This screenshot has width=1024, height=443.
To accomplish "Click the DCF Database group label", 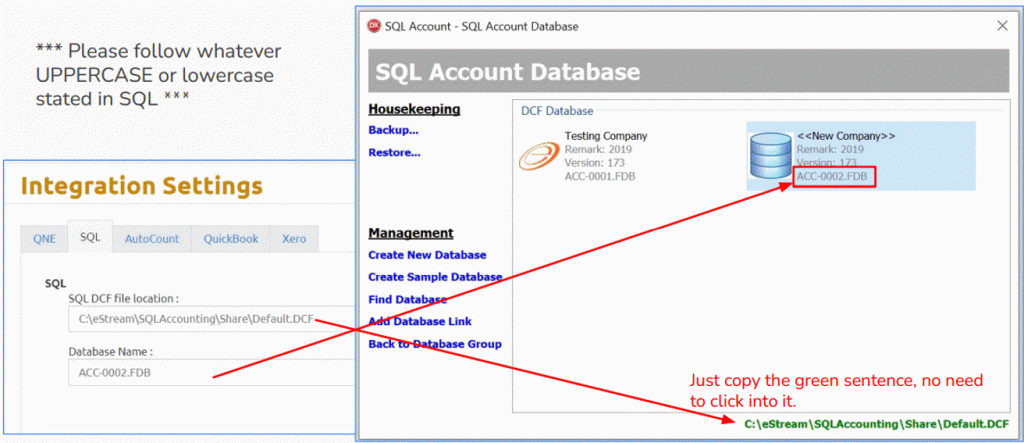I will 557,111.
